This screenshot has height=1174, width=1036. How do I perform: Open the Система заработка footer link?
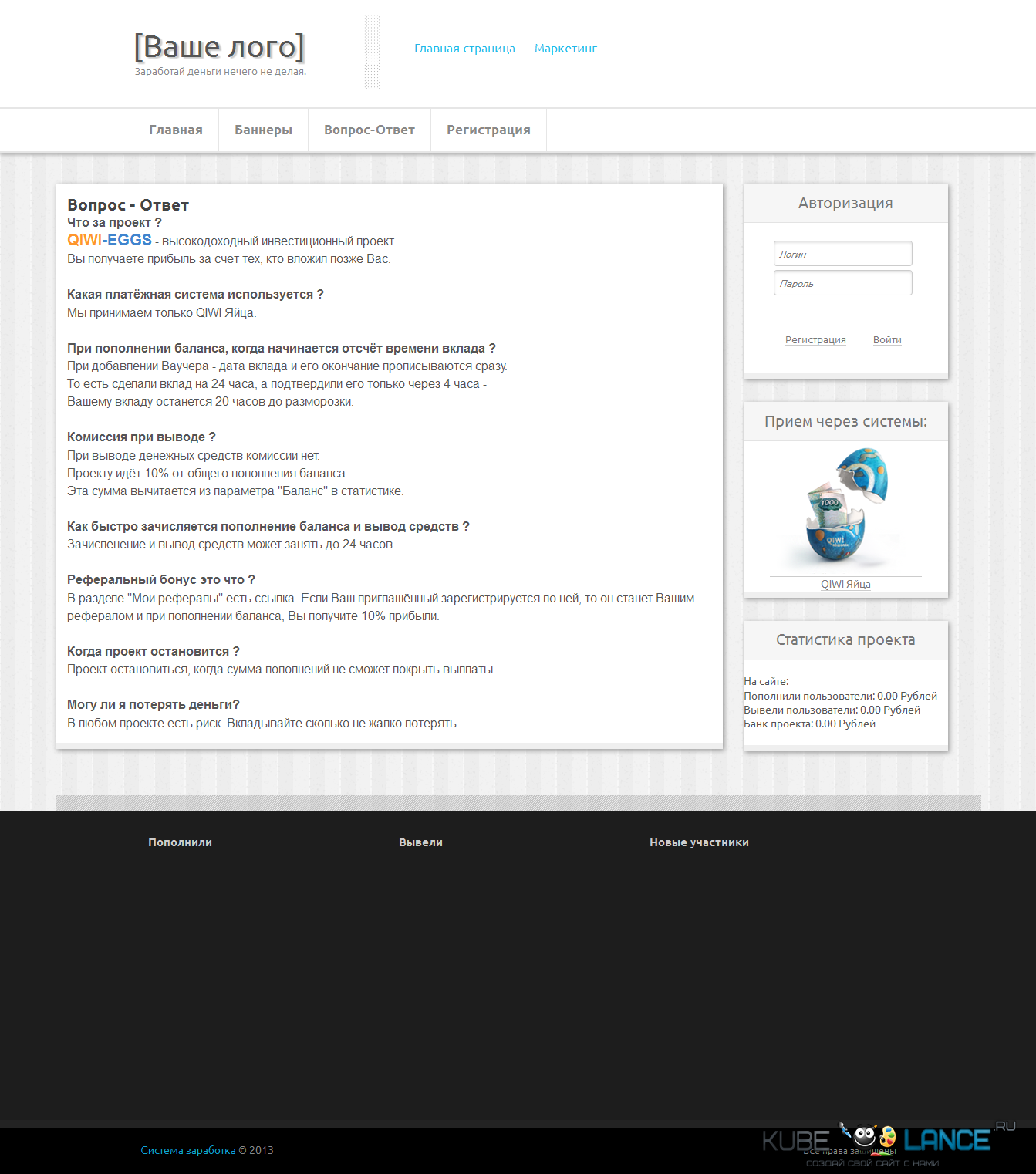pyautogui.click(x=188, y=1150)
